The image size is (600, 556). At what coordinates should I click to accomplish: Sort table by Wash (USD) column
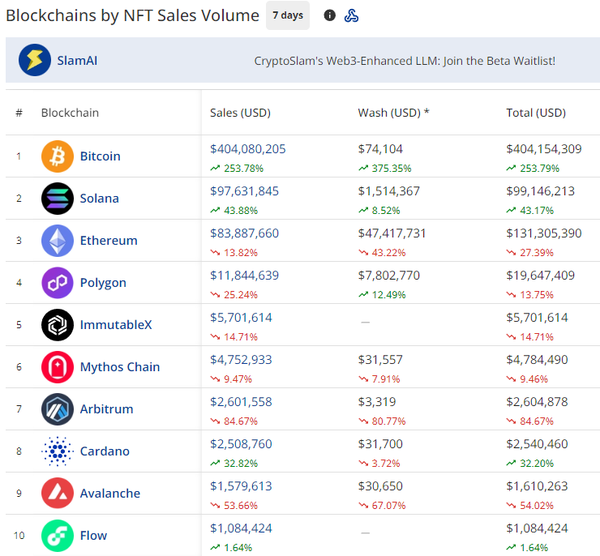[393, 113]
